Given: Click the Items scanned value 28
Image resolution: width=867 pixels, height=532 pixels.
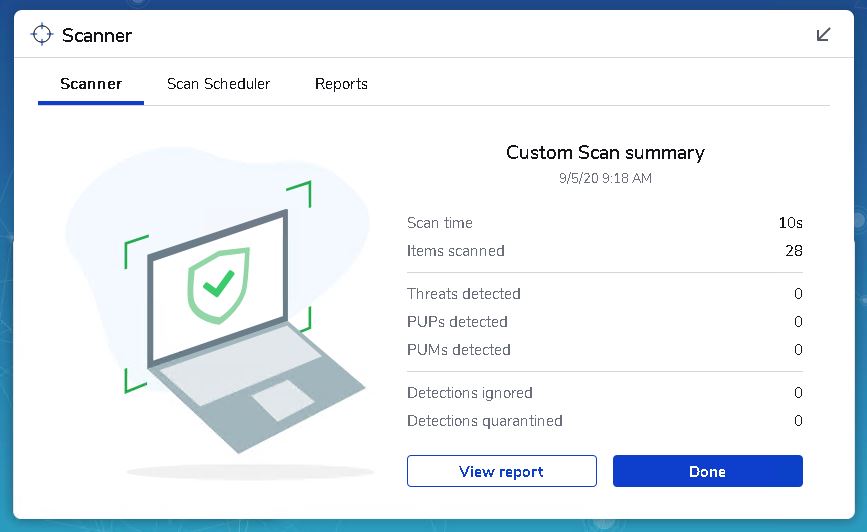Looking at the screenshot, I should 793,251.
